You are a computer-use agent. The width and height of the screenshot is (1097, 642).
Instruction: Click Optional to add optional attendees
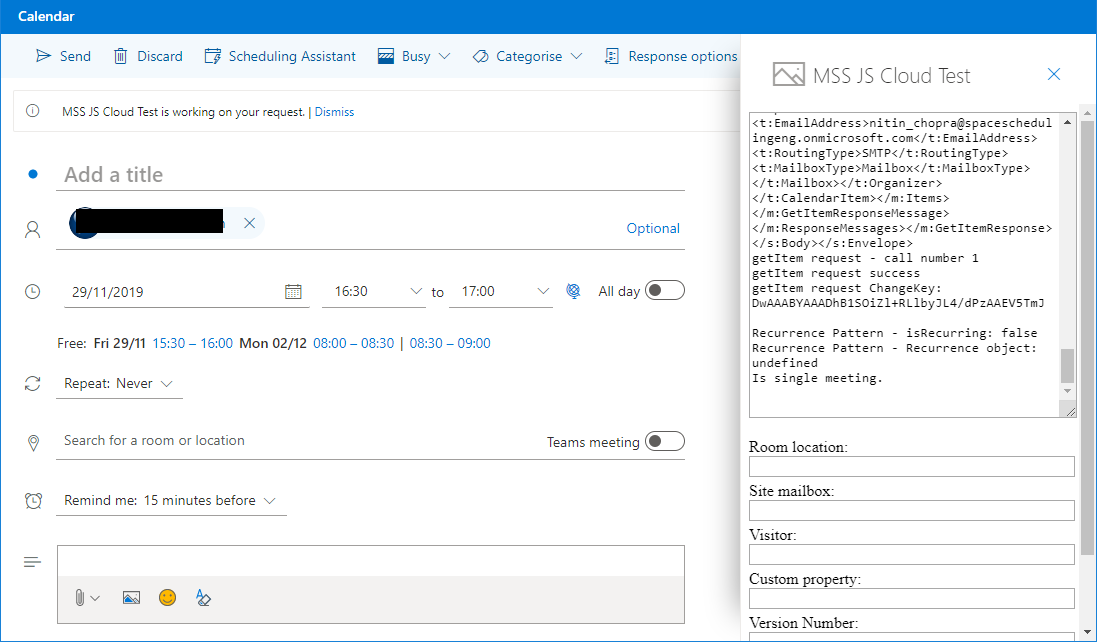[x=652, y=228]
